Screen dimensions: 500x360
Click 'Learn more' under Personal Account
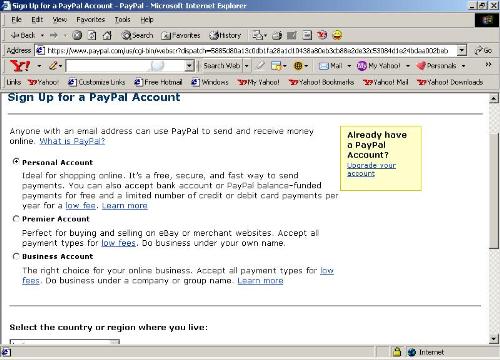pyautogui.click(x=125, y=205)
